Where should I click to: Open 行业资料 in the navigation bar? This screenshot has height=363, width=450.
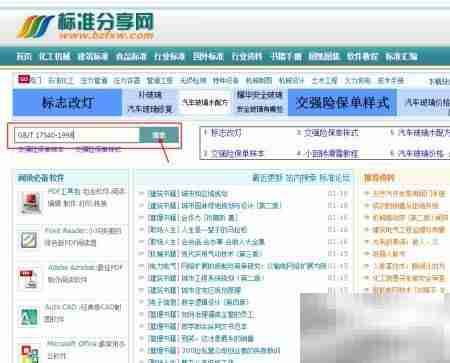[x=247, y=56]
